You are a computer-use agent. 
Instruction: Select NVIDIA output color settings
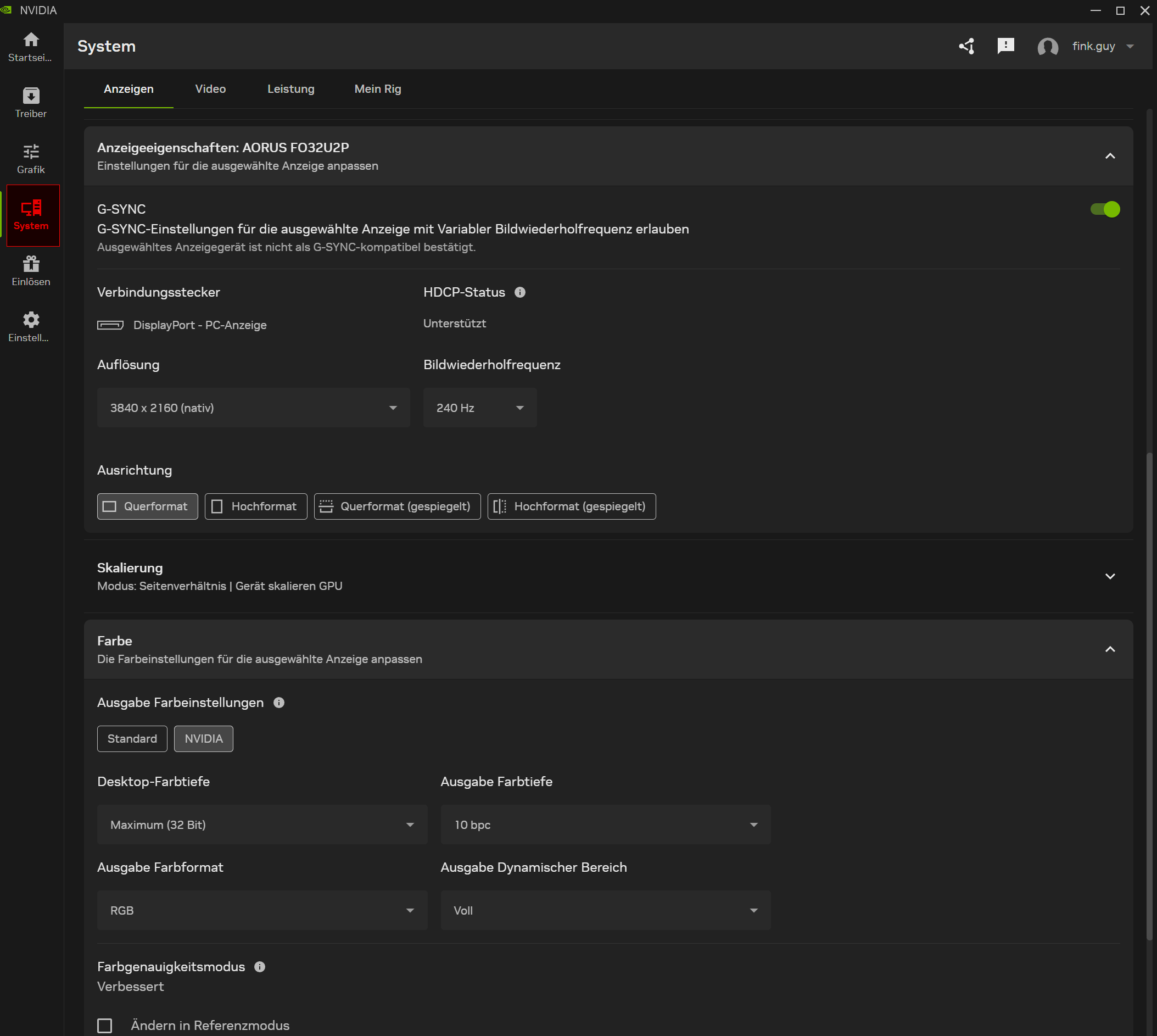[203, 738]
